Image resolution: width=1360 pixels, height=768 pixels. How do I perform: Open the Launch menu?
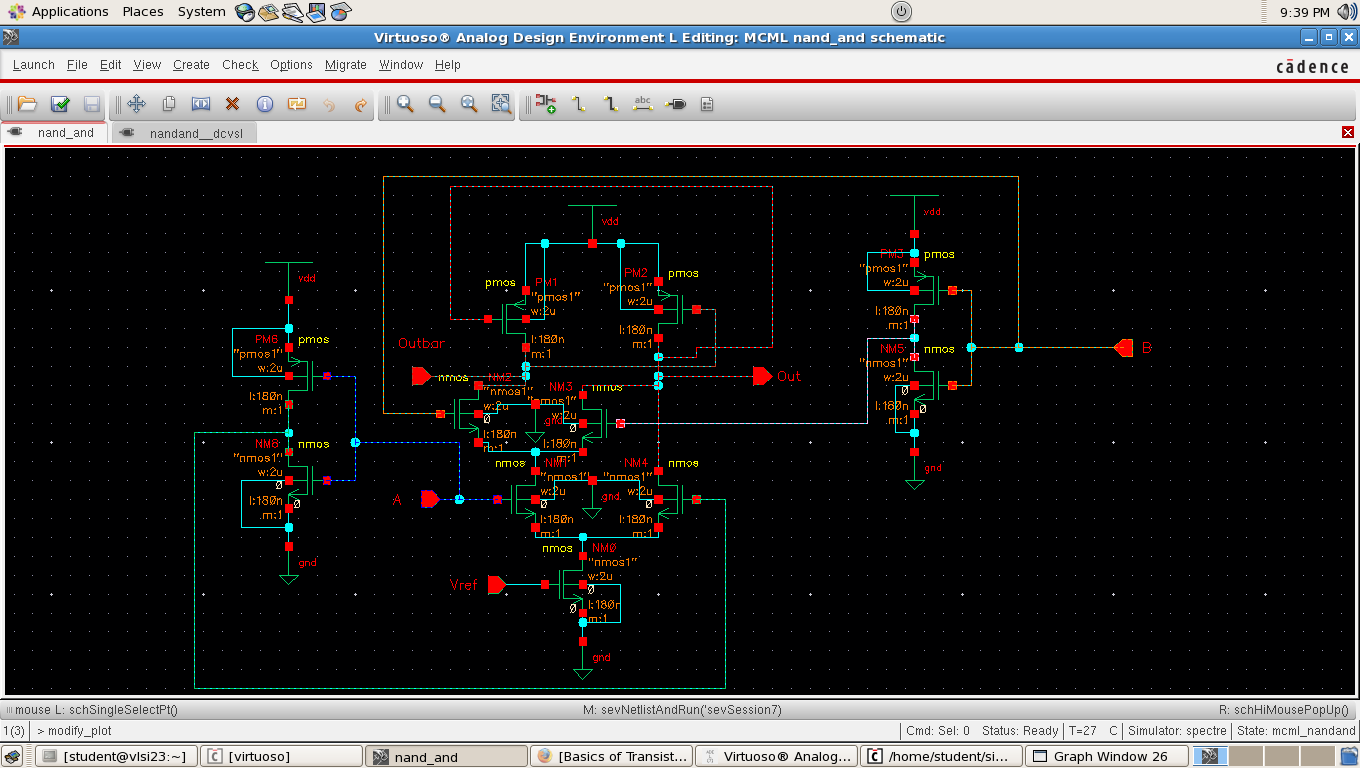pos(34,65)
